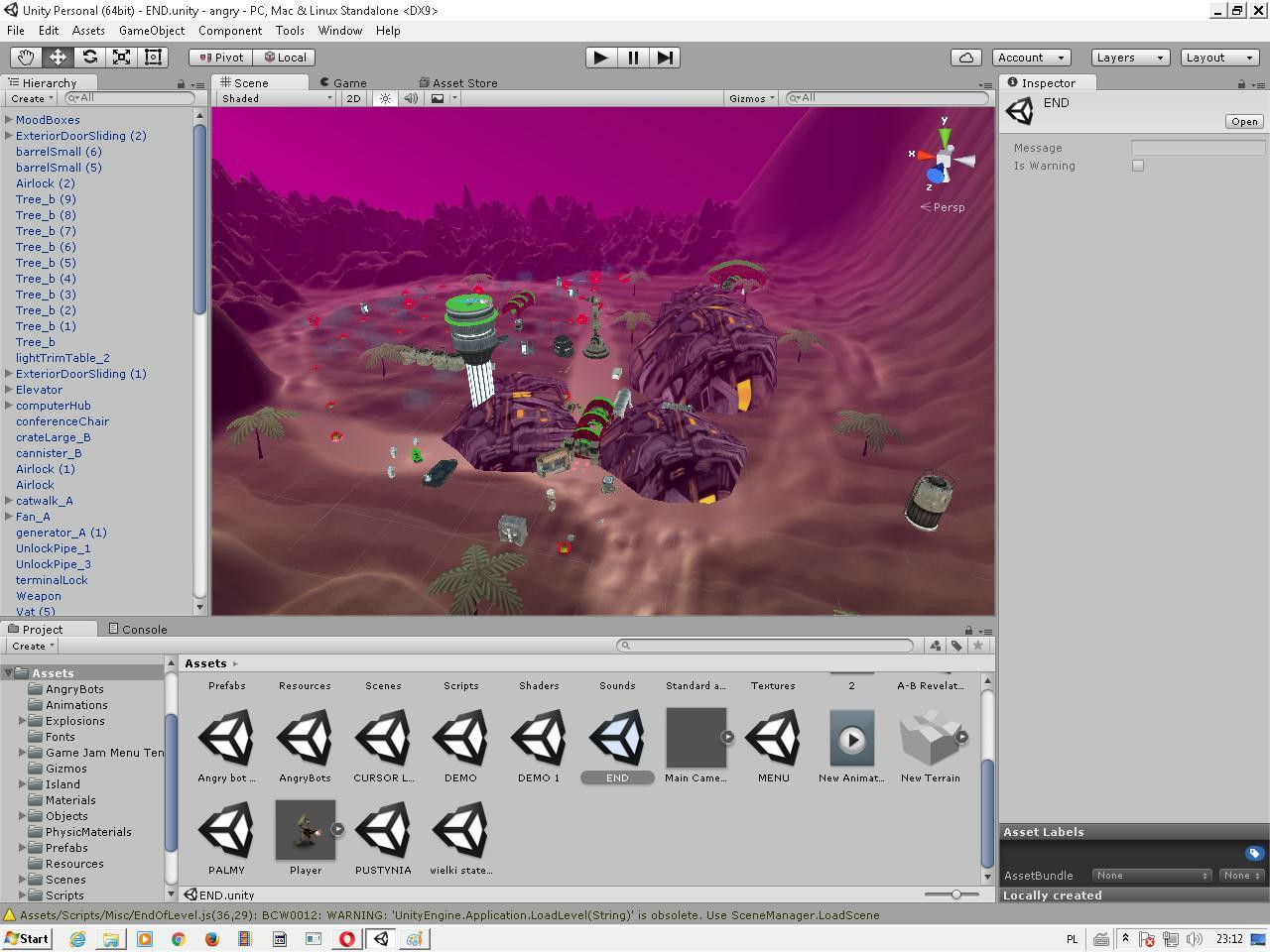Screen dimensions: 1270x952
Task: Expand the MoodBoxes hierarchy item
Action: point(9,120)
